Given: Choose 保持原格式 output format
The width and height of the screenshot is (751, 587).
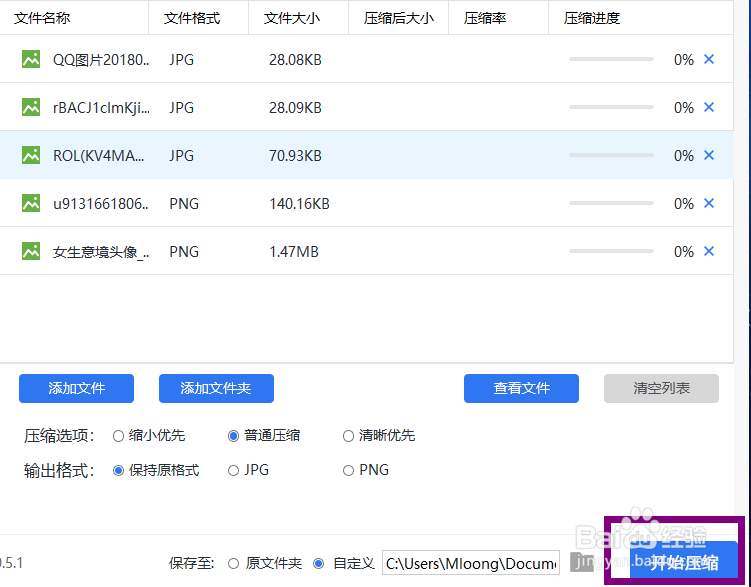Looking at the screenshot, I should [x=118, y=471].
